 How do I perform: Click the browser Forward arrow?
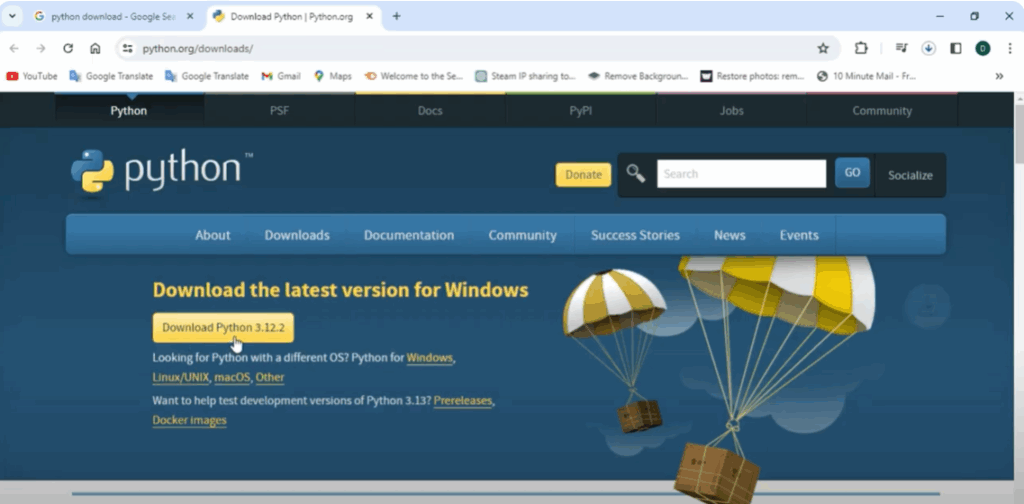(x=40, y=48)
